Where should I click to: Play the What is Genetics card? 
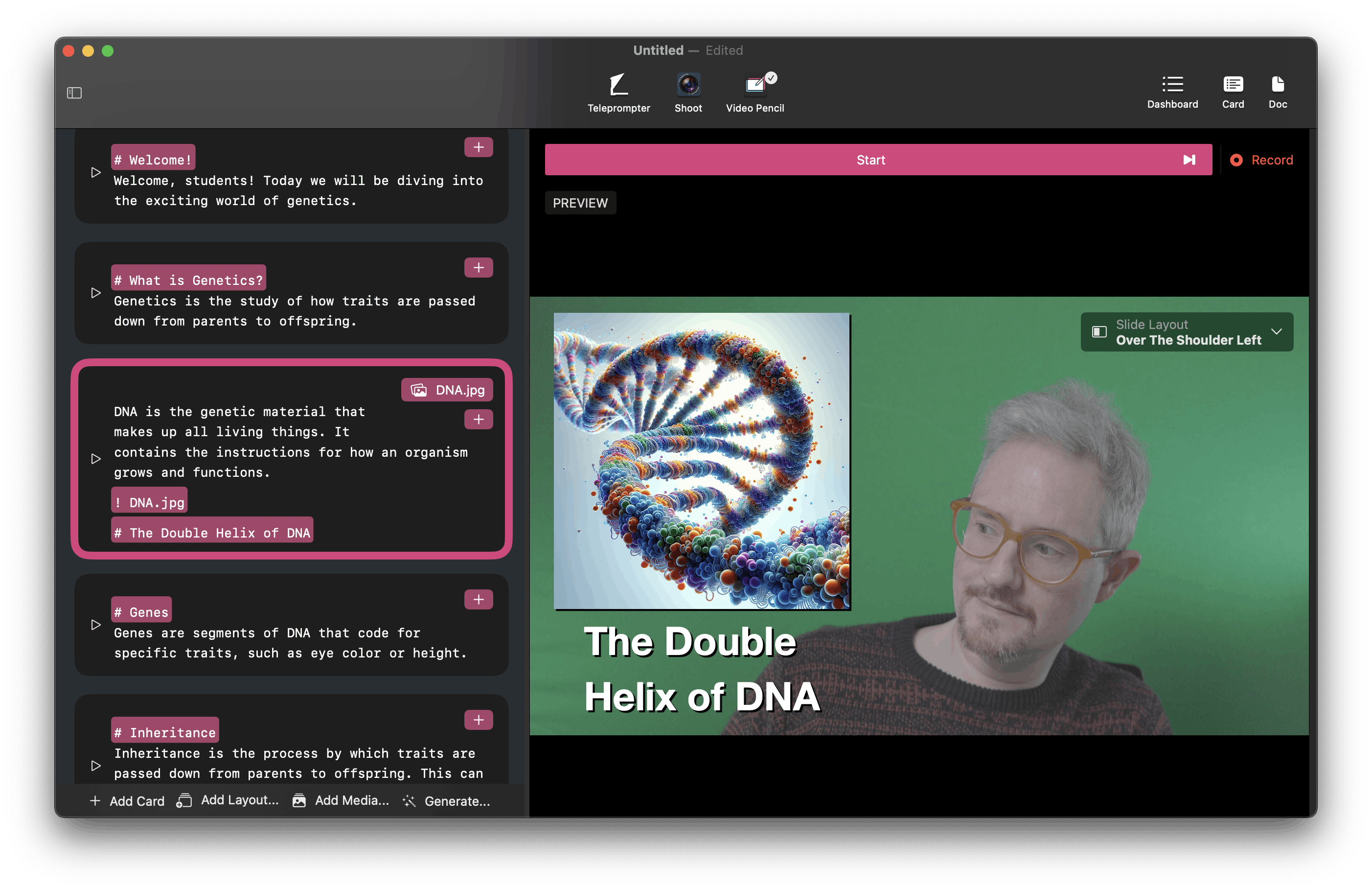click(96, 293)
